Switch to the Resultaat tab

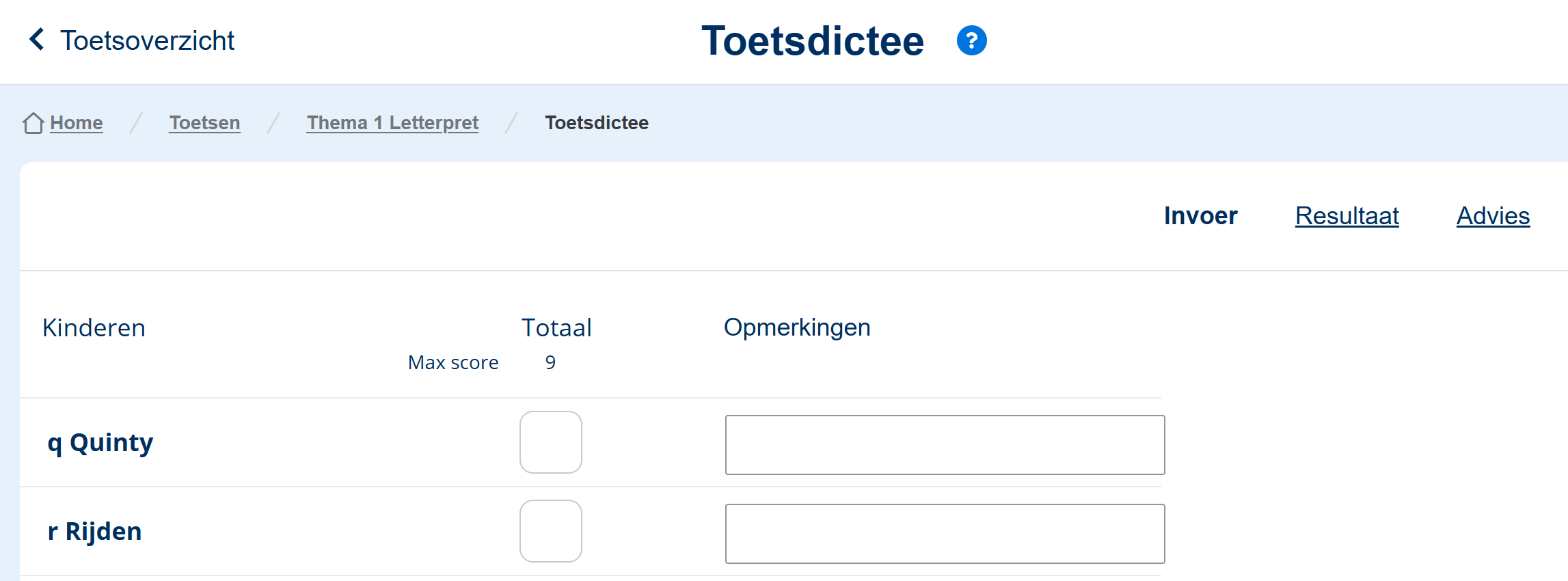pos(1347,216)
